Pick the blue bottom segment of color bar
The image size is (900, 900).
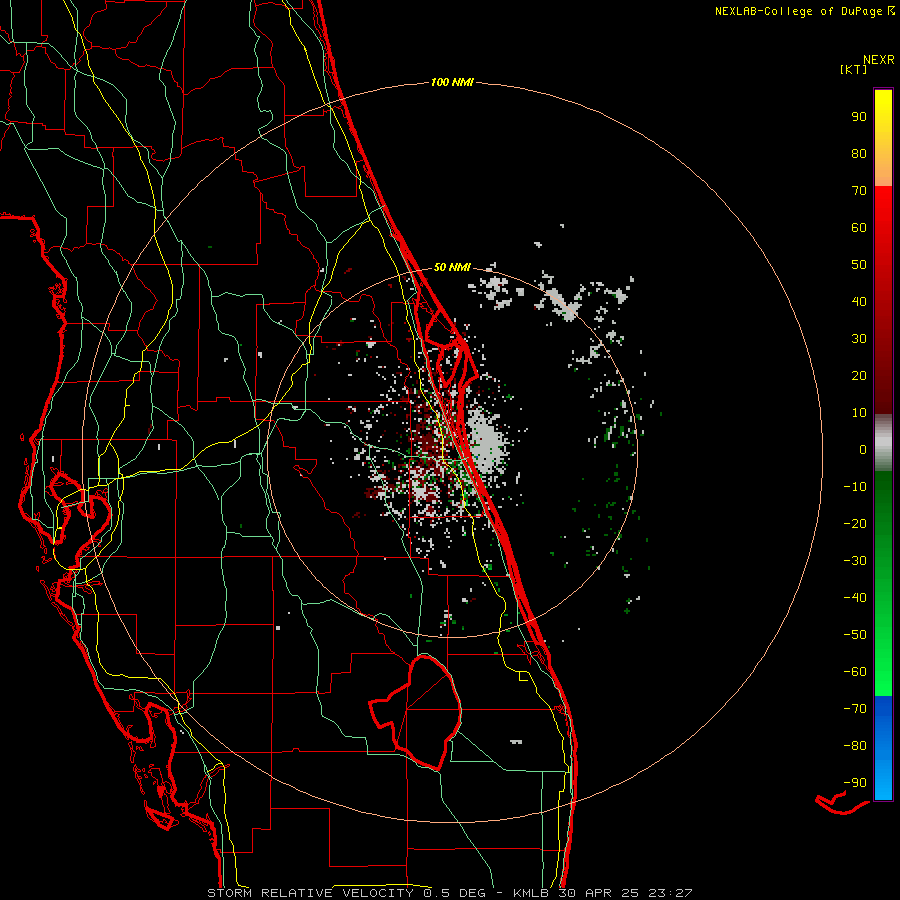coord(883,748)
